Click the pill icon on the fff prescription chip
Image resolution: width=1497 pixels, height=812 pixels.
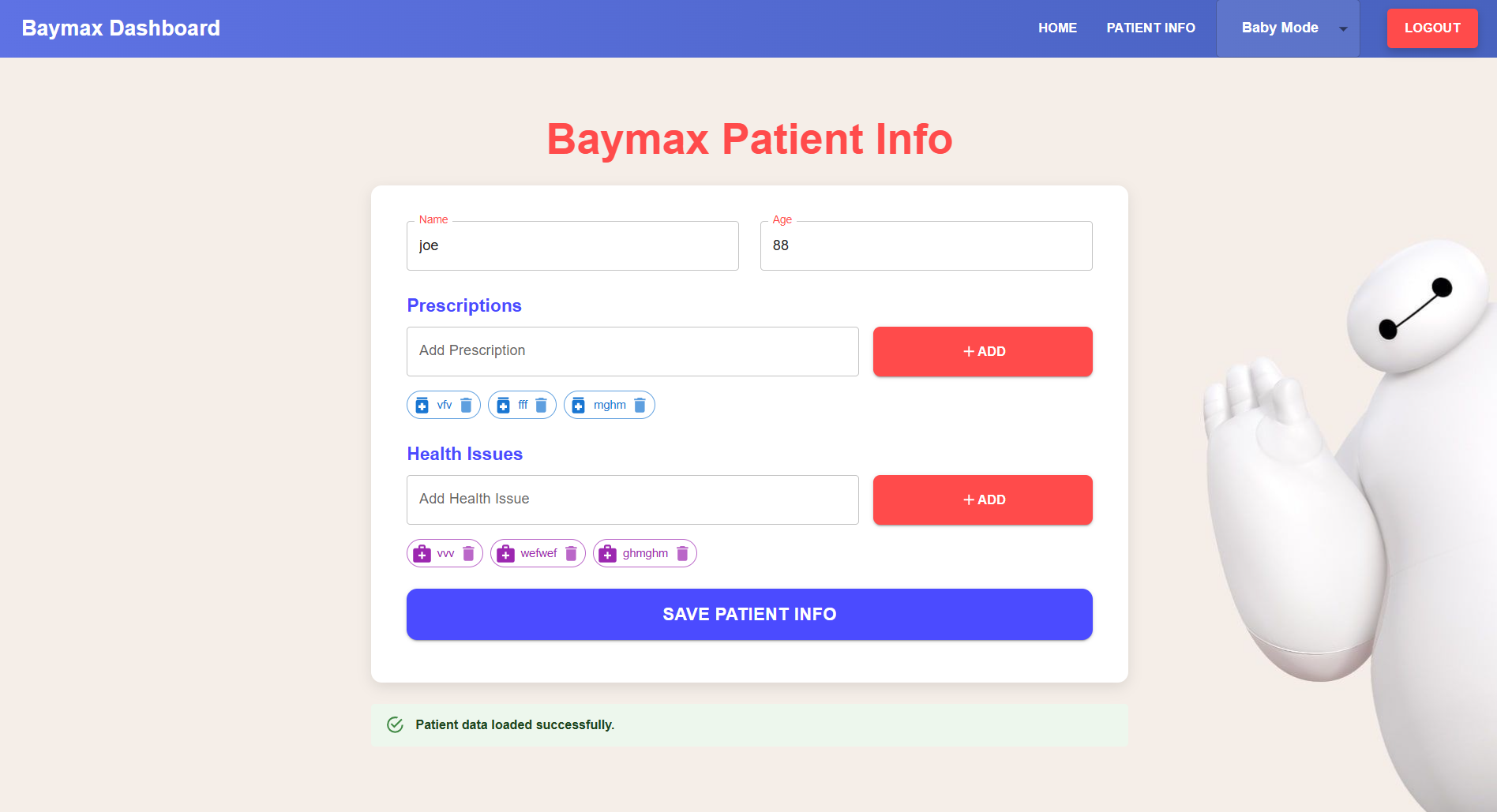tap(503, 405)
